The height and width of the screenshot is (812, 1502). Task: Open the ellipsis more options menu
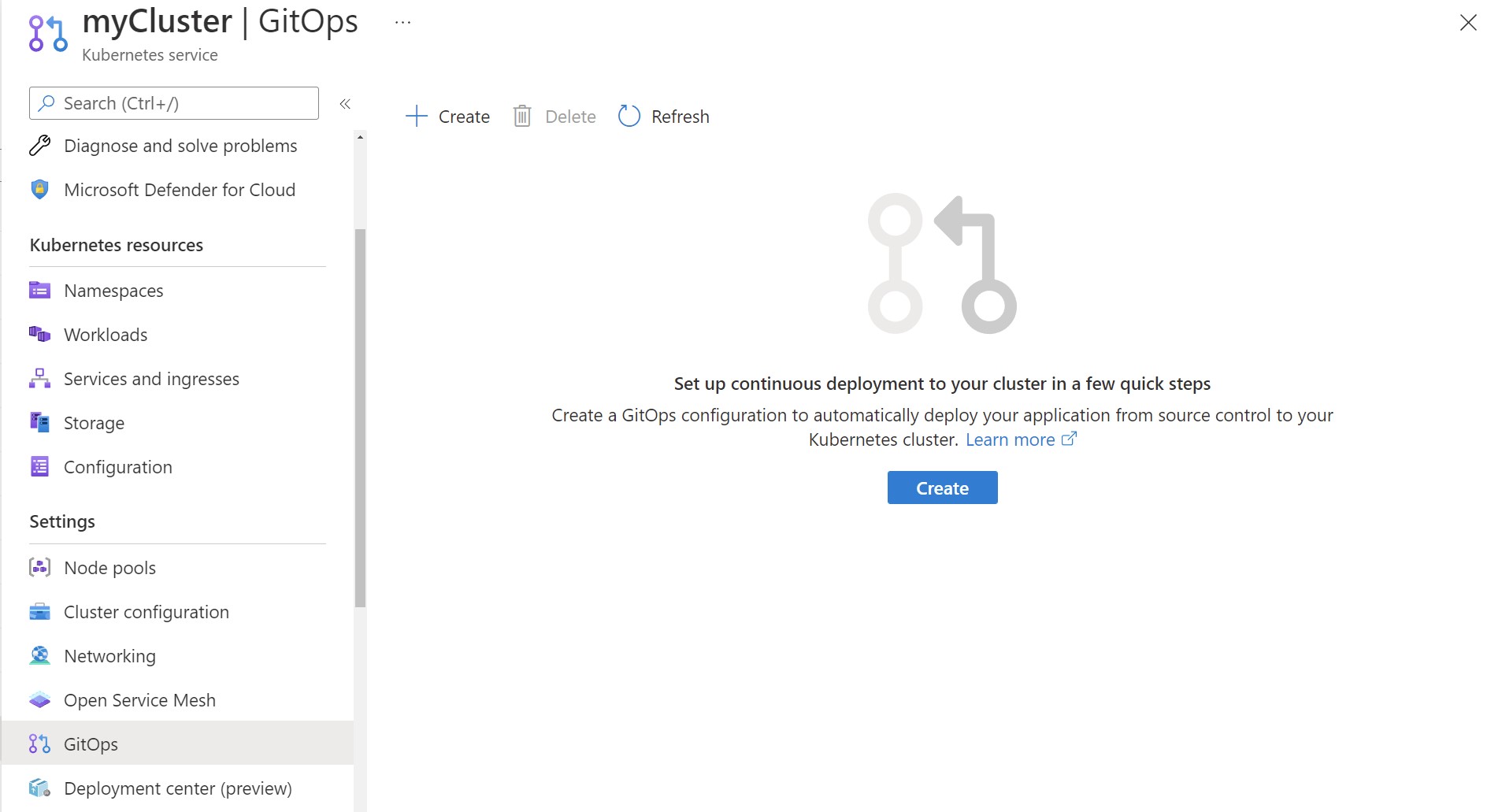click(x=402, y=23)
